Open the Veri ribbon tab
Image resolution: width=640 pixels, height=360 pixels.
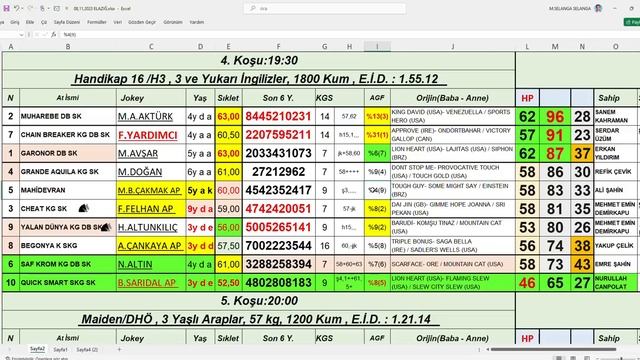click(118, 22)
